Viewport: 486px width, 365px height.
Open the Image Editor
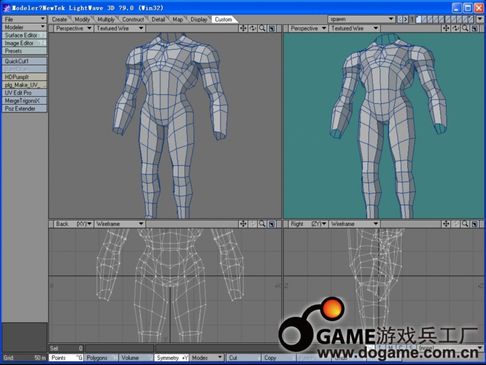(x=24, y=43)
